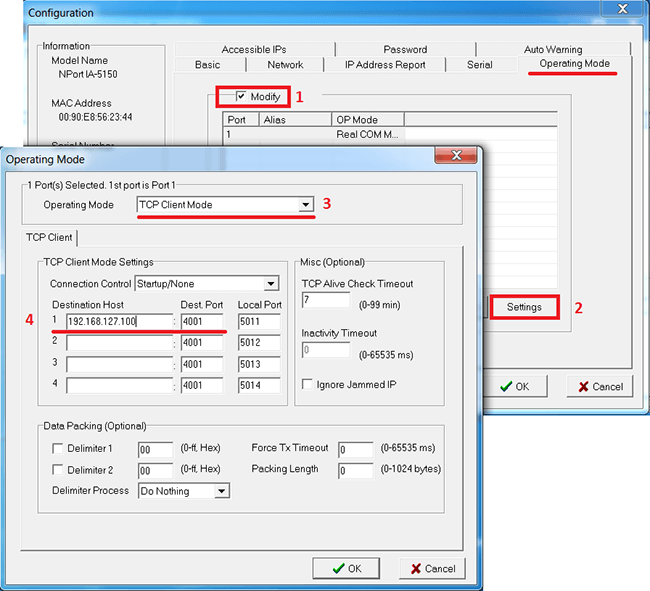
Task: Open the Operating Mode dropdown
Action: pyautogui.click(x=306, y=204)
